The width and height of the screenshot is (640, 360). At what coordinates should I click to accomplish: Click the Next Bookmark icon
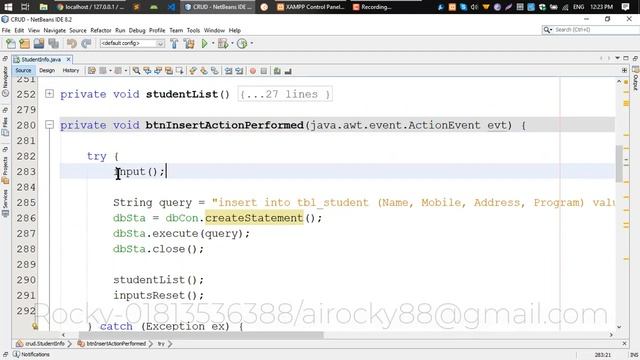(x=204, y=71)
